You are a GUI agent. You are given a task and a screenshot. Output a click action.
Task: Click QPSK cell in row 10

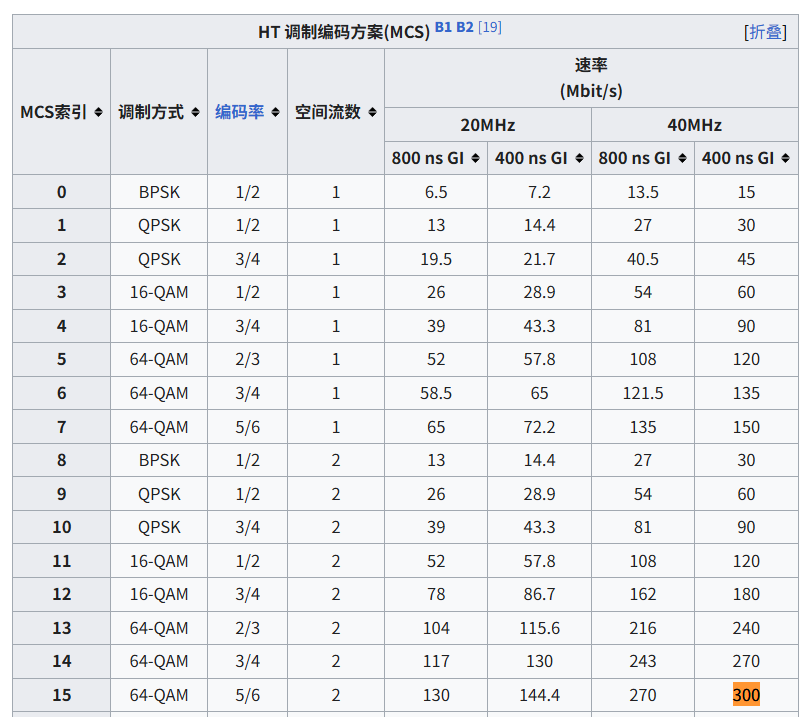[159, 527]
